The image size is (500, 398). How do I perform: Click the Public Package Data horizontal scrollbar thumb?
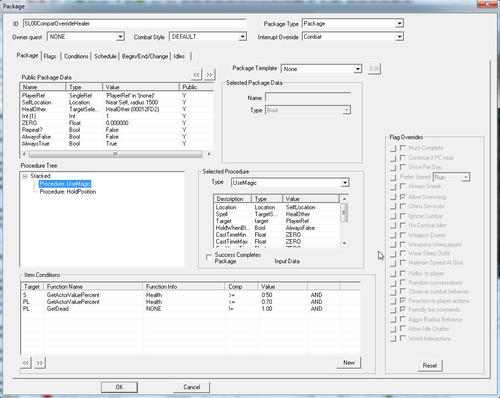(x=115, y=154)
